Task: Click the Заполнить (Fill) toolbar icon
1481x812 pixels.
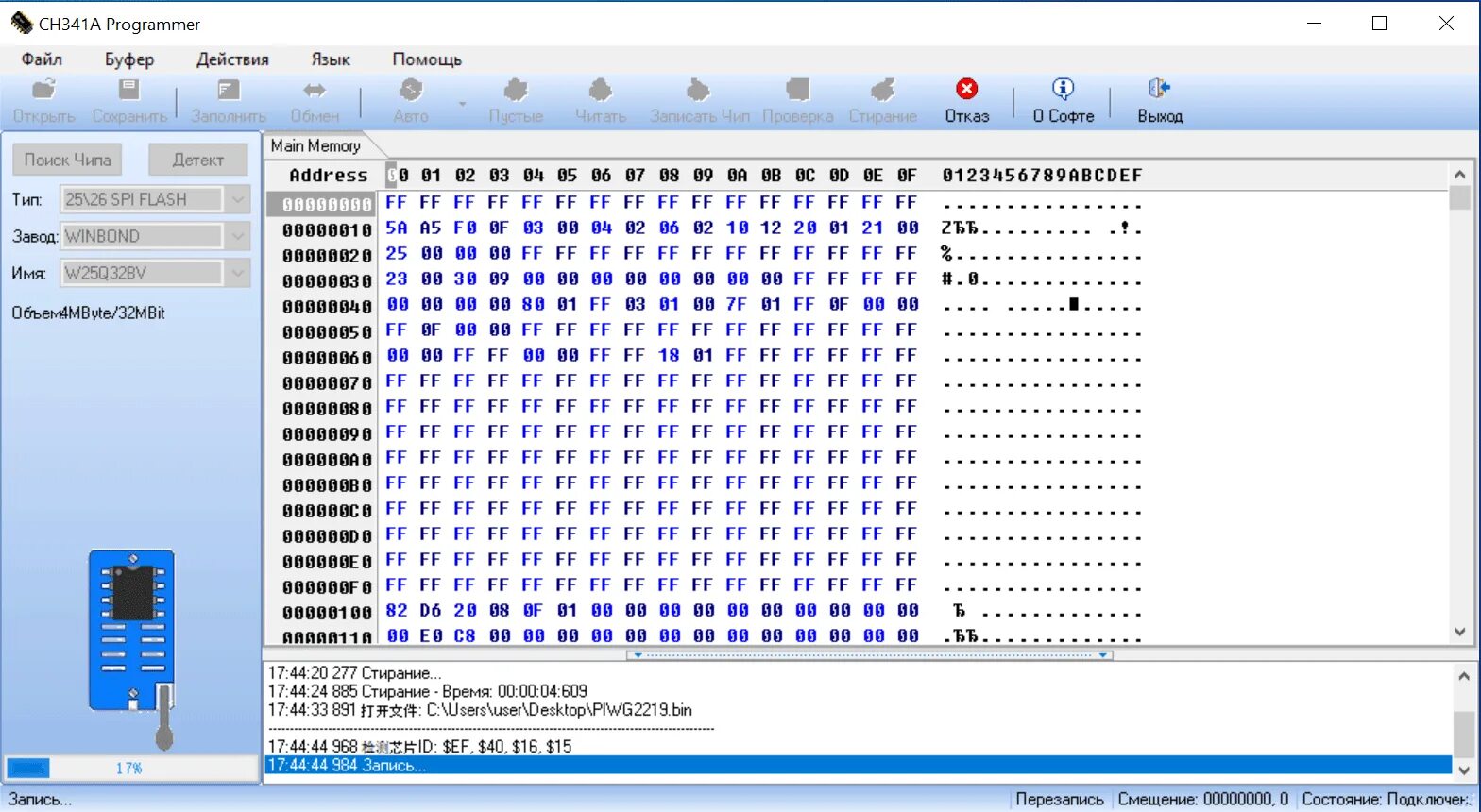Action: click(229, 91)
